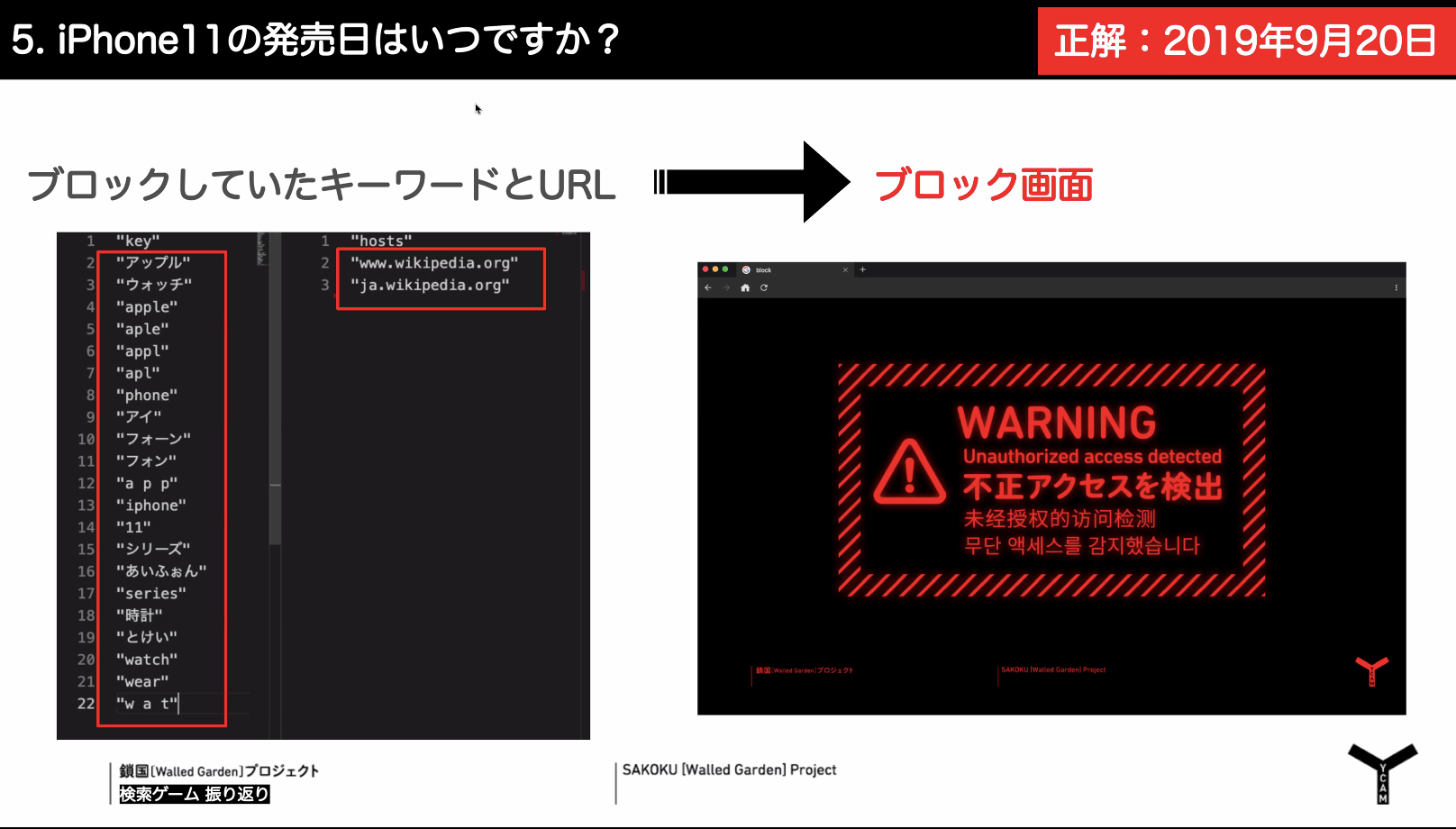This screenshot has height=829, width=1456.
Task: Reload the page with the refresh icon
Action: pyautogui.click(x=764, y=287)
